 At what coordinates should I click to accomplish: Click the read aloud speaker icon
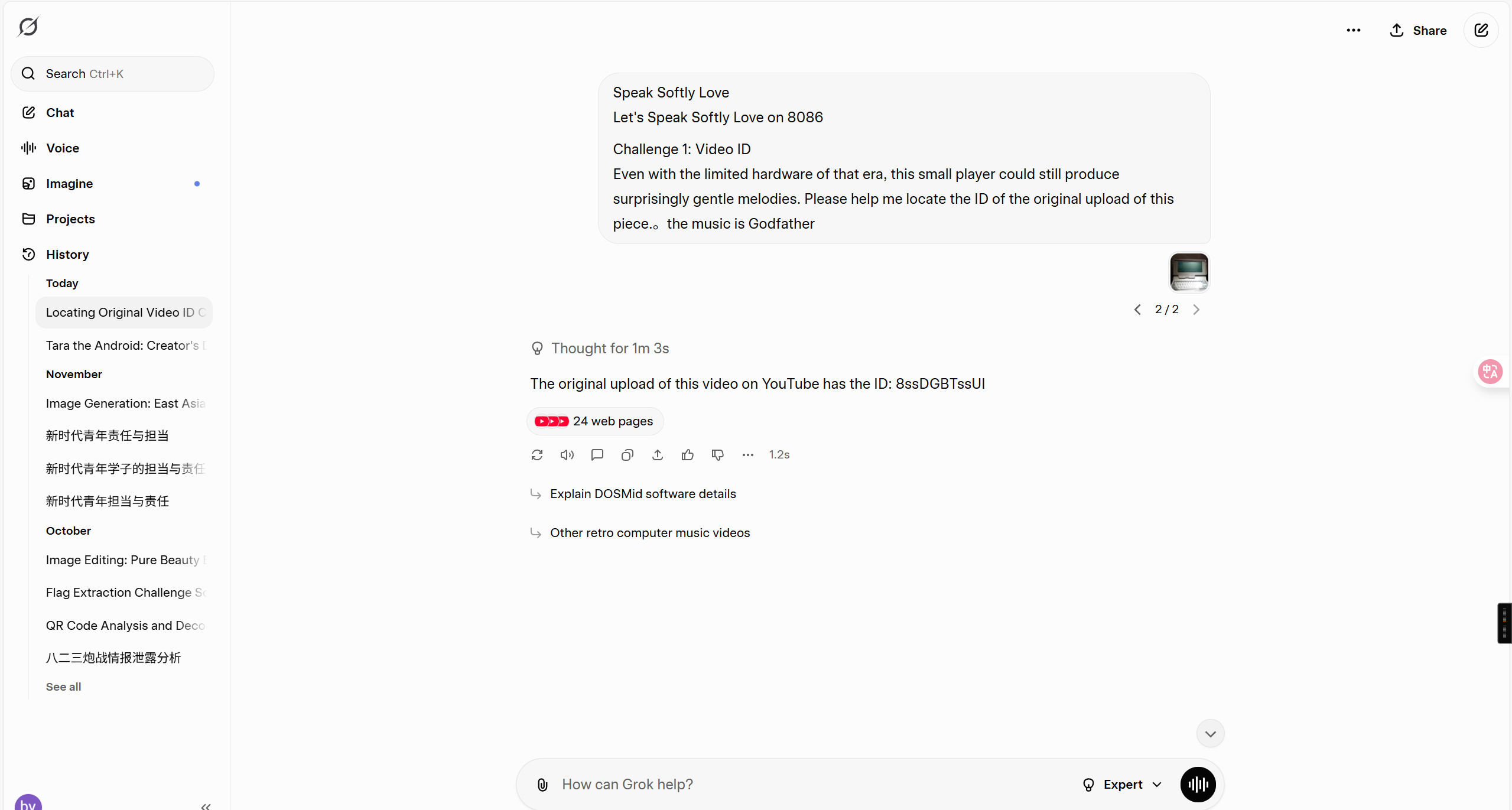click(x=567, y=455)
